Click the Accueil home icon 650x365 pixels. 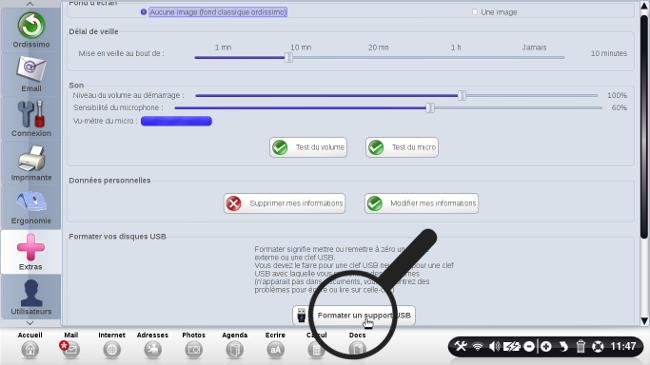tap(30, 349)
